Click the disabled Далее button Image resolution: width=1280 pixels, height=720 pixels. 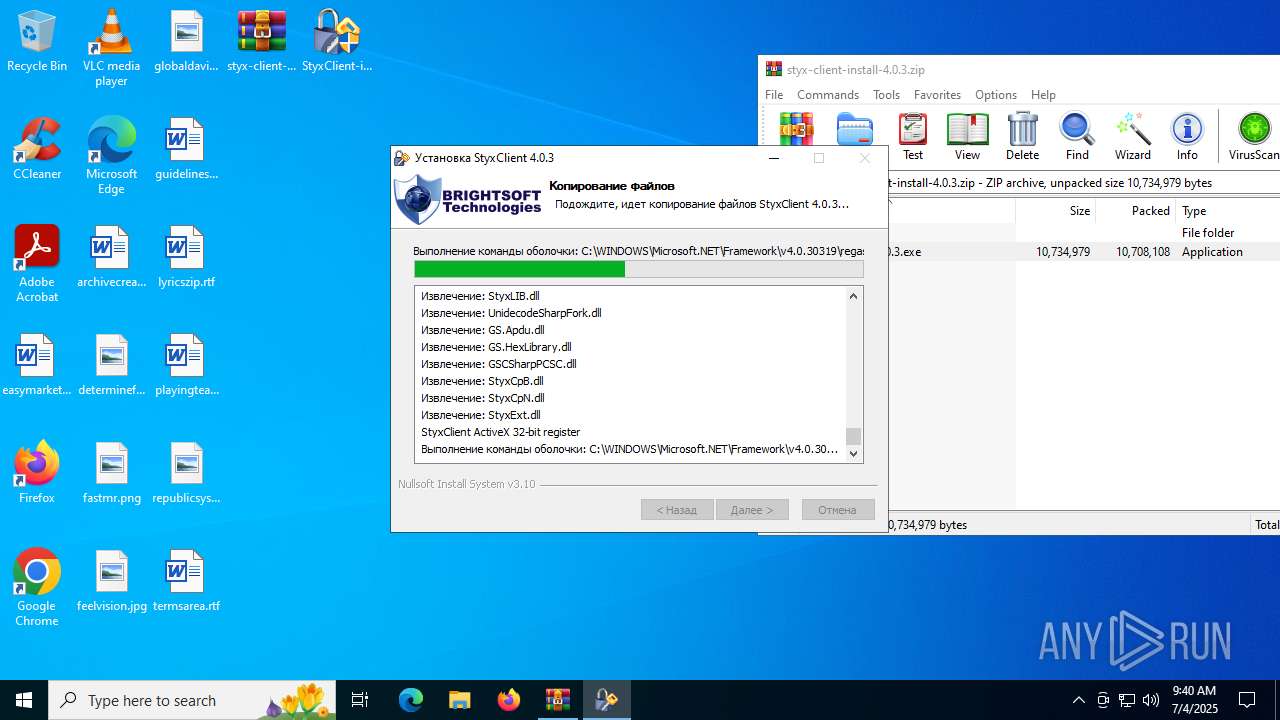(x=752, y=510)
